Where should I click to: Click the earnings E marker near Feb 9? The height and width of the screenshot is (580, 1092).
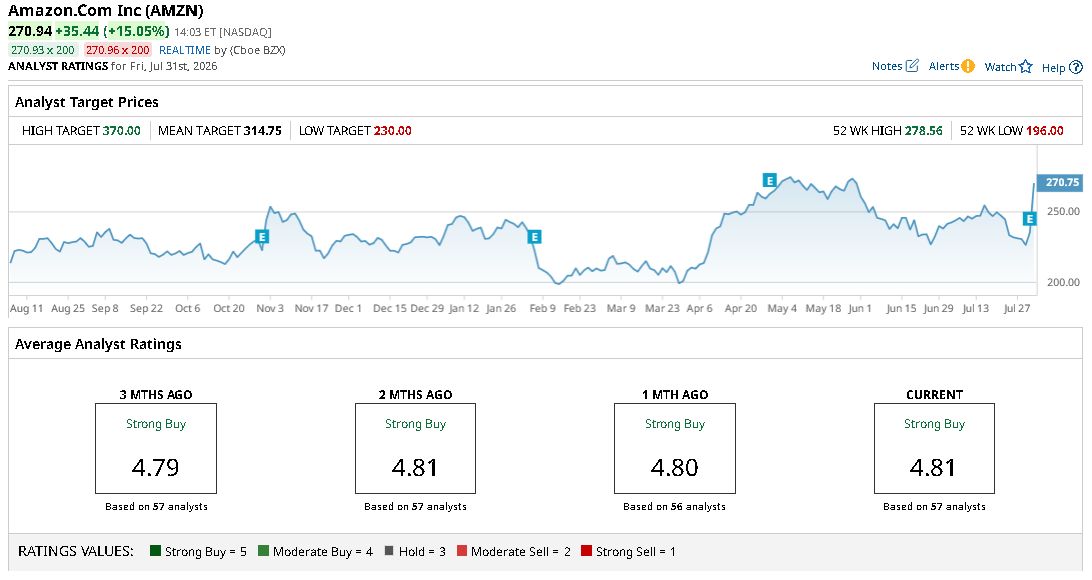pos(534,237)
